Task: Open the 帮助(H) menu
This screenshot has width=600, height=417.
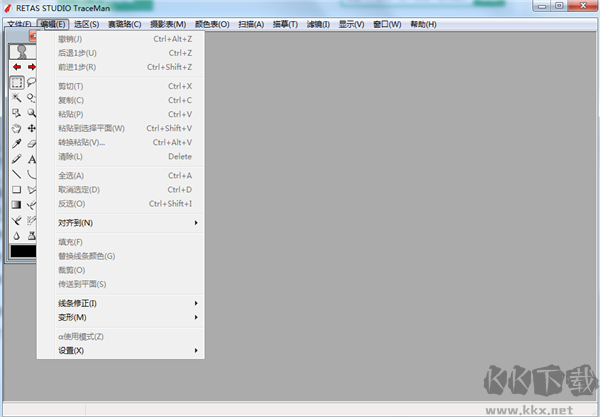Action: [423, 24]
